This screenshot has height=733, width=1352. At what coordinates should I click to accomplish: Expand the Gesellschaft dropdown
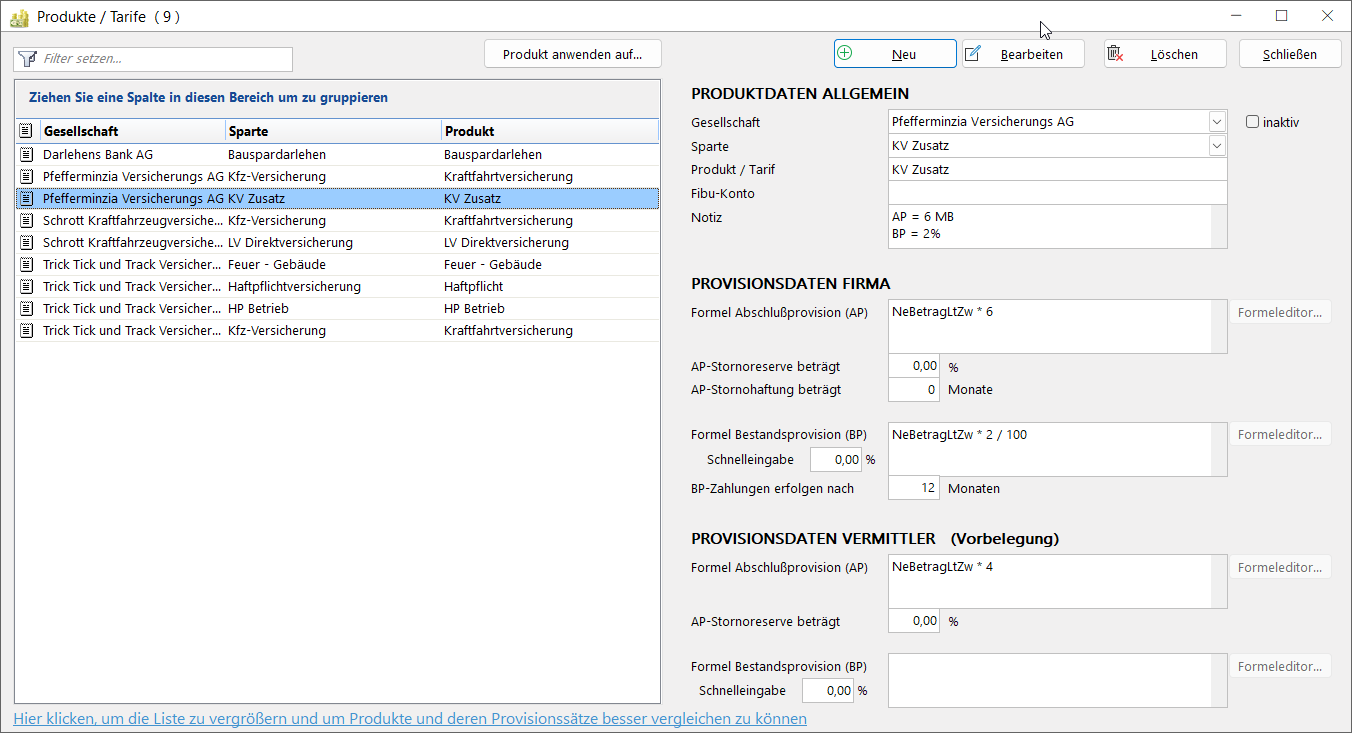(x=1217, y=122)
